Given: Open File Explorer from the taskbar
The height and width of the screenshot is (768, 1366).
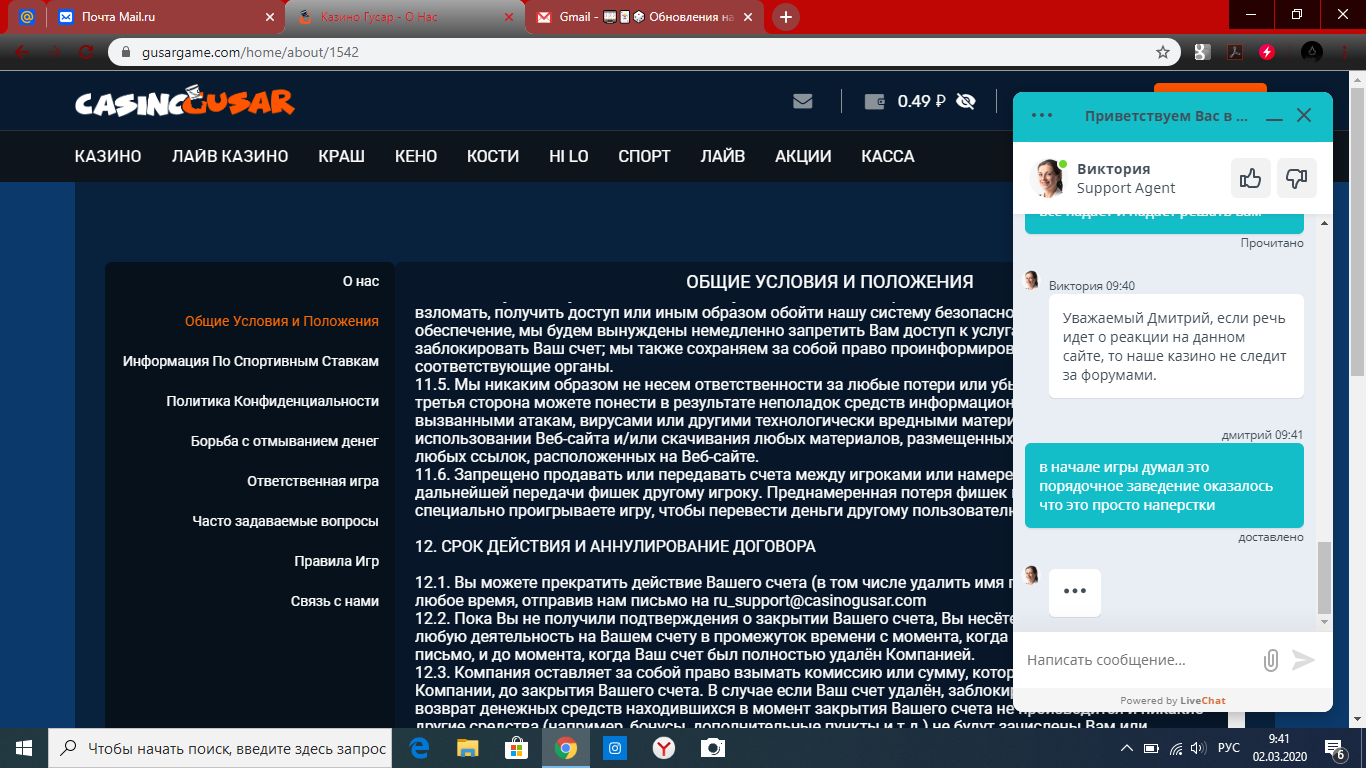Looking at the screenshot, I should click(x=468, y=748).
